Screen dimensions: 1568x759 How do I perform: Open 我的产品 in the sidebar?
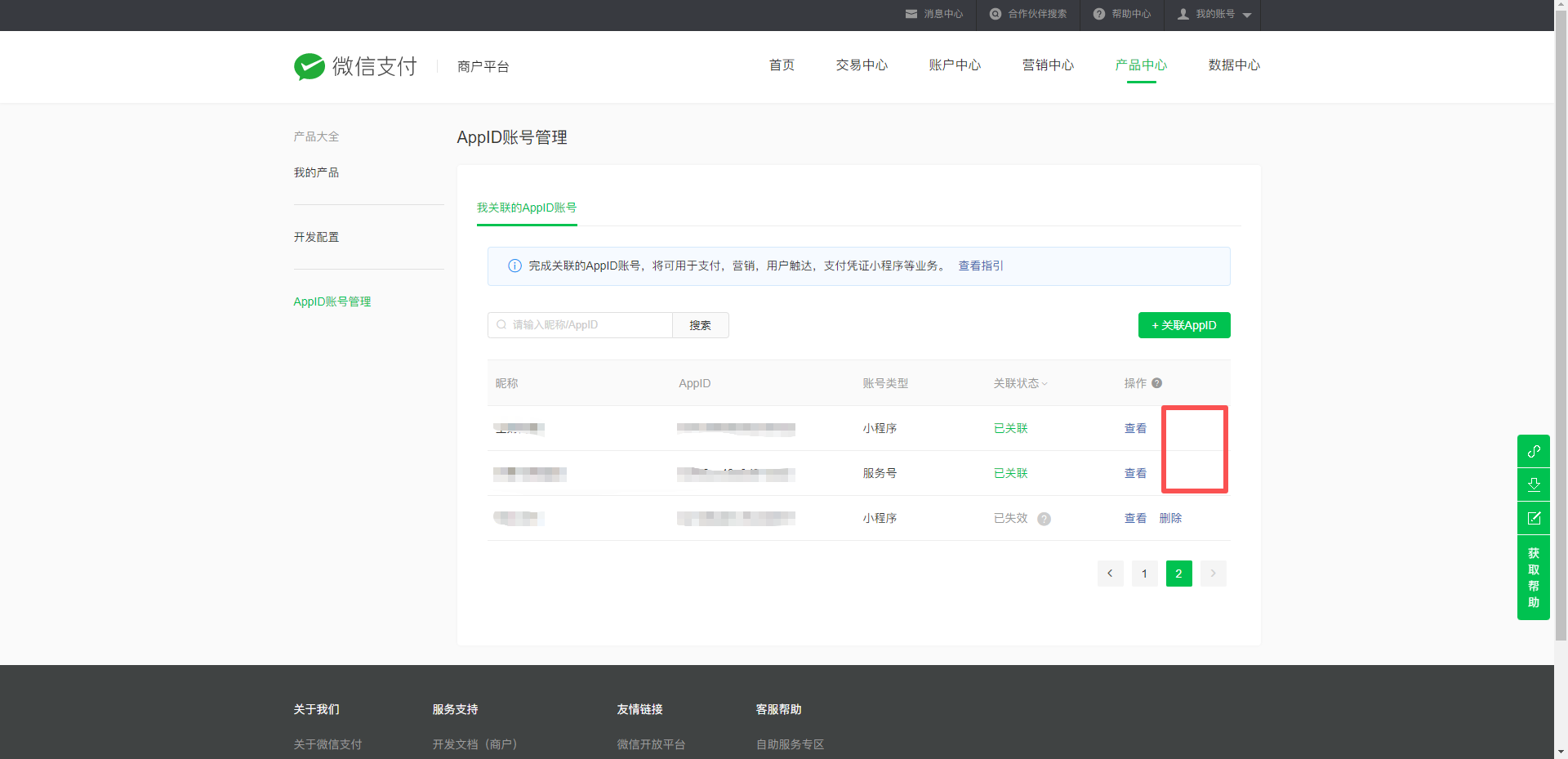(x=316, y=172)
